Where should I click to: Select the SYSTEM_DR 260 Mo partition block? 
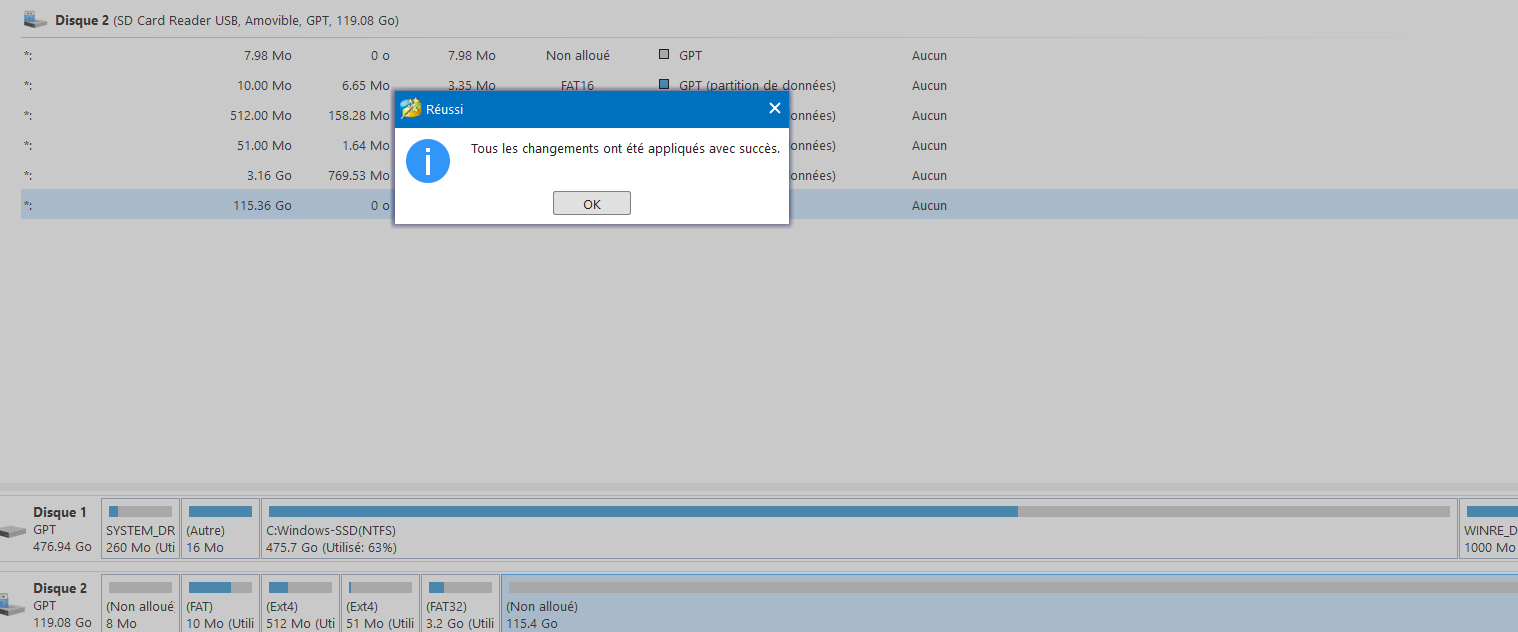point(140,530)
